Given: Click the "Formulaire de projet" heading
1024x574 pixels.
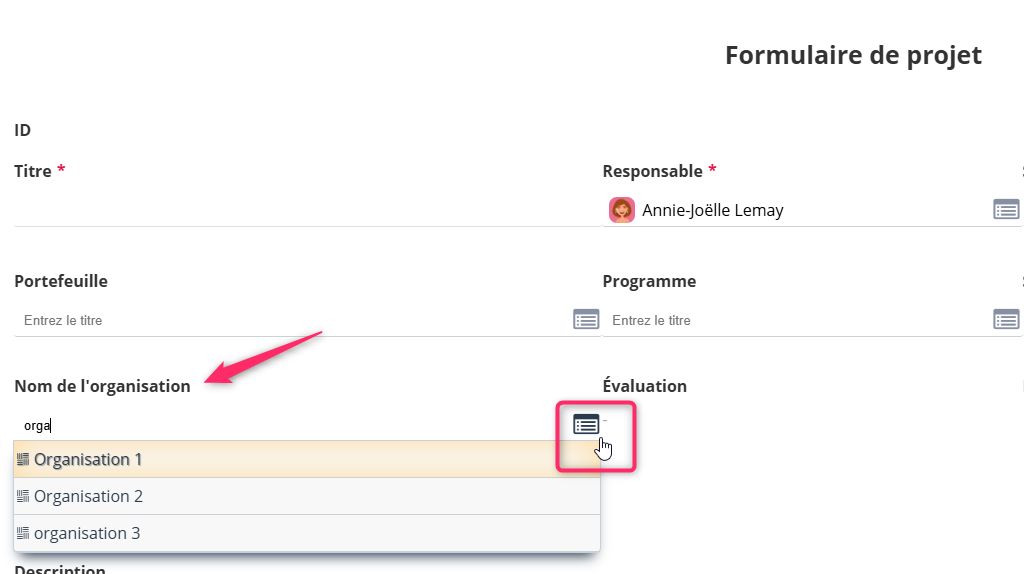Looking at the screenshot, I should tap(853, 56).
